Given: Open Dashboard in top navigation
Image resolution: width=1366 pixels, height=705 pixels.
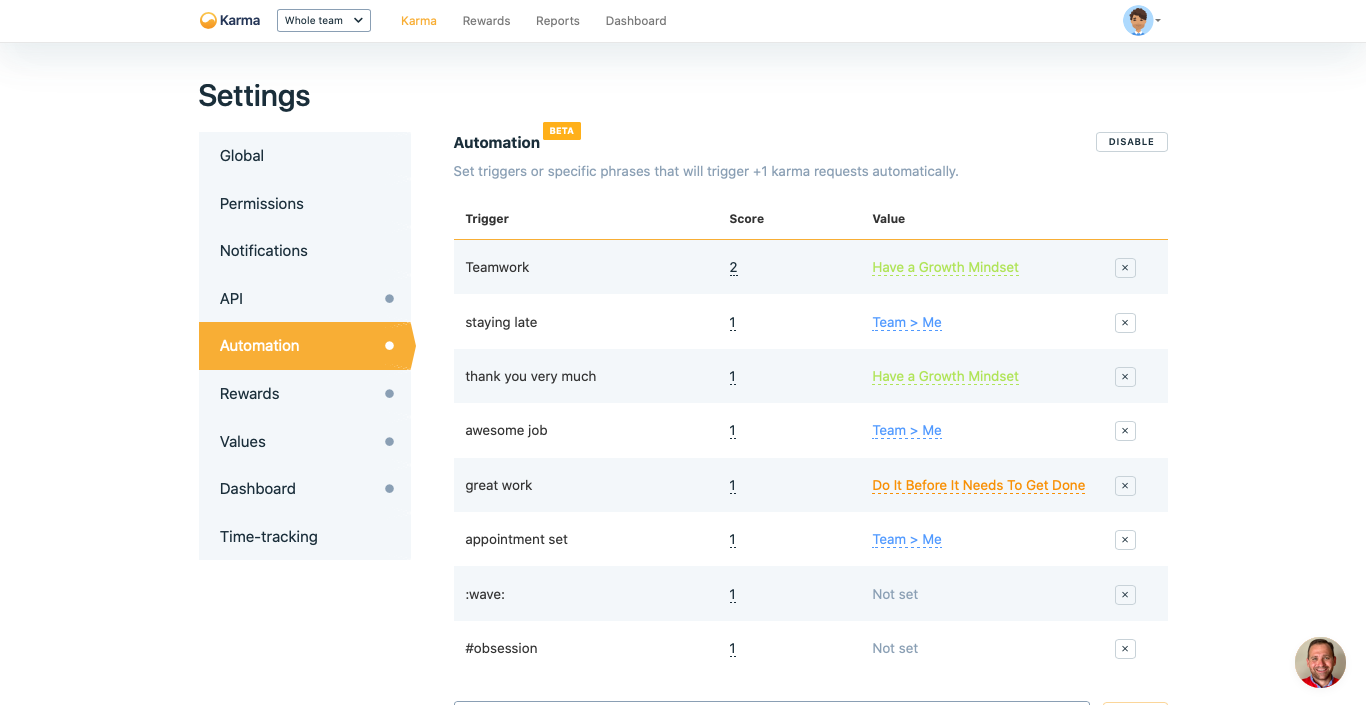Looking at the screenshot, I should point(636,21).
